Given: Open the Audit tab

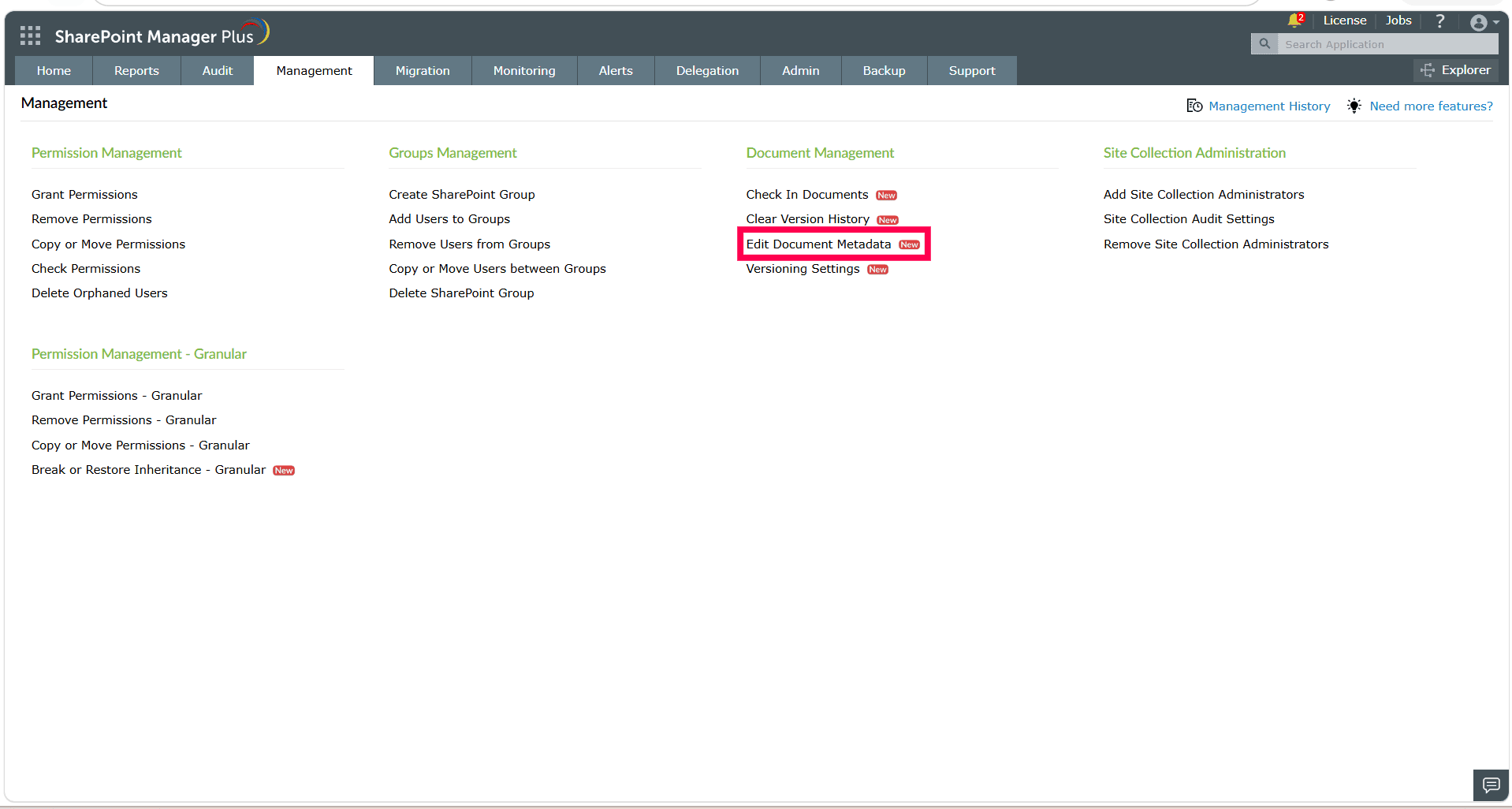Looking at the screenshot, I should [218, 70].
